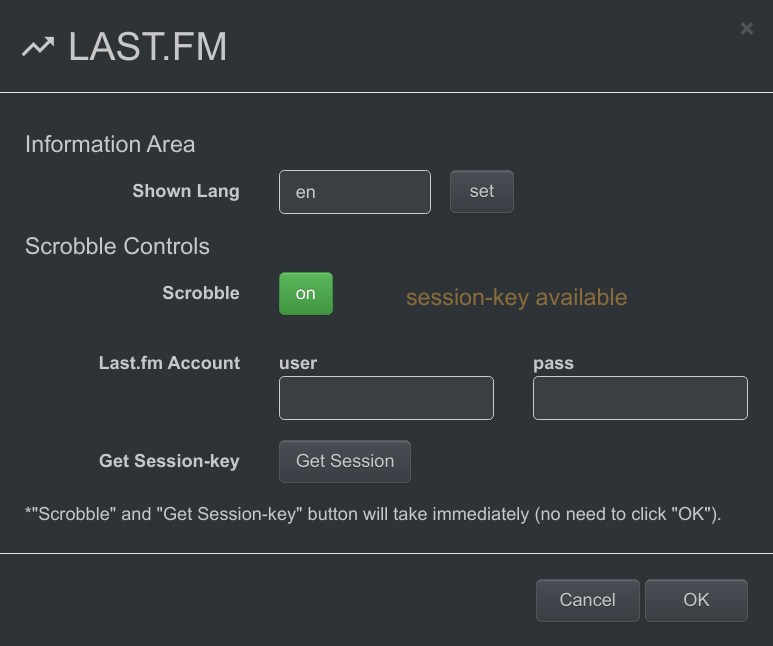The width and height of the screenshot is (773, 646).
Task: Close the LAST.FM dialog with the X
Action: (x=746, y=29)
